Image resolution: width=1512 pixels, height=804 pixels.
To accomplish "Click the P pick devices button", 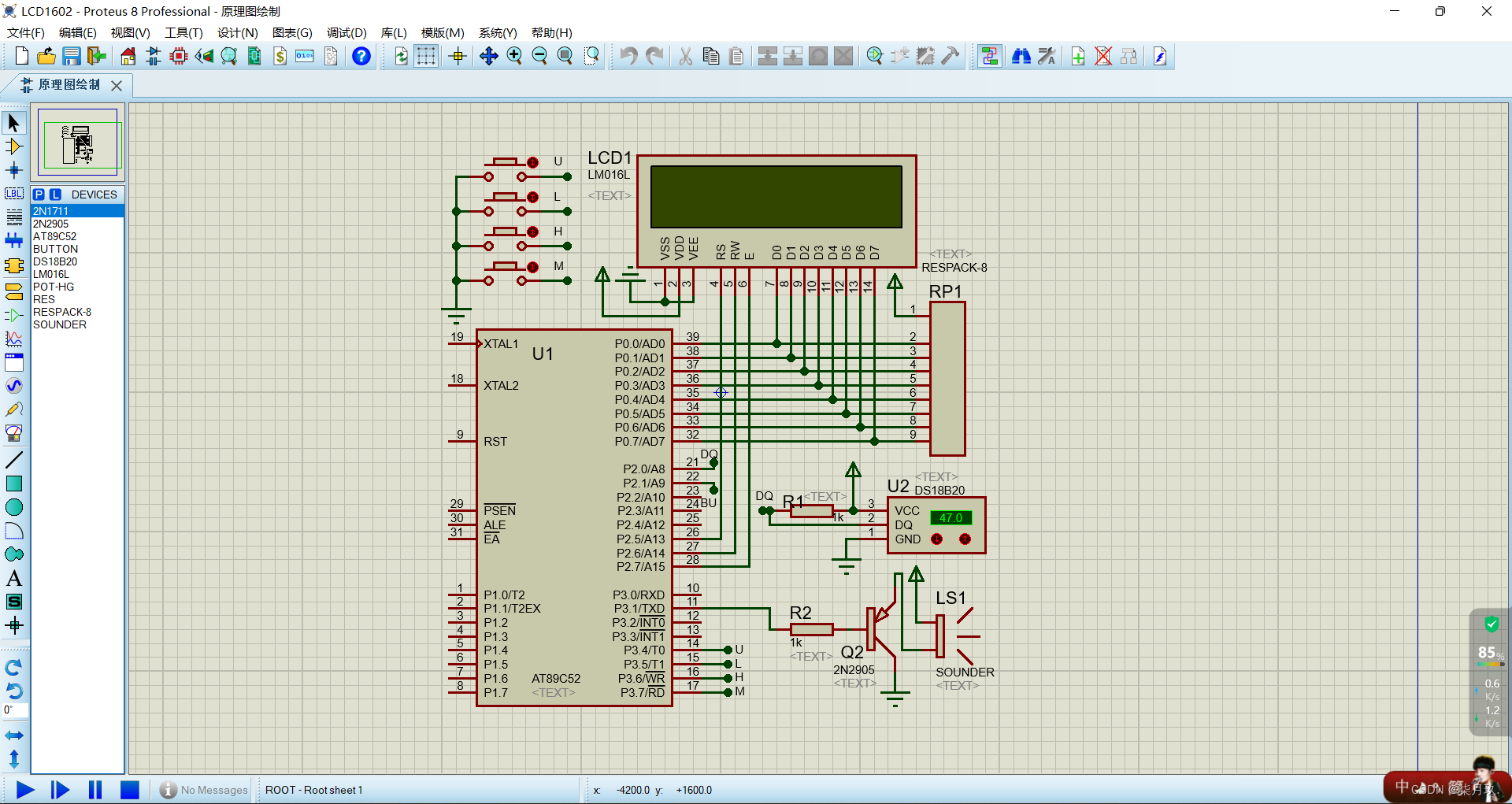I will [39, 195].
